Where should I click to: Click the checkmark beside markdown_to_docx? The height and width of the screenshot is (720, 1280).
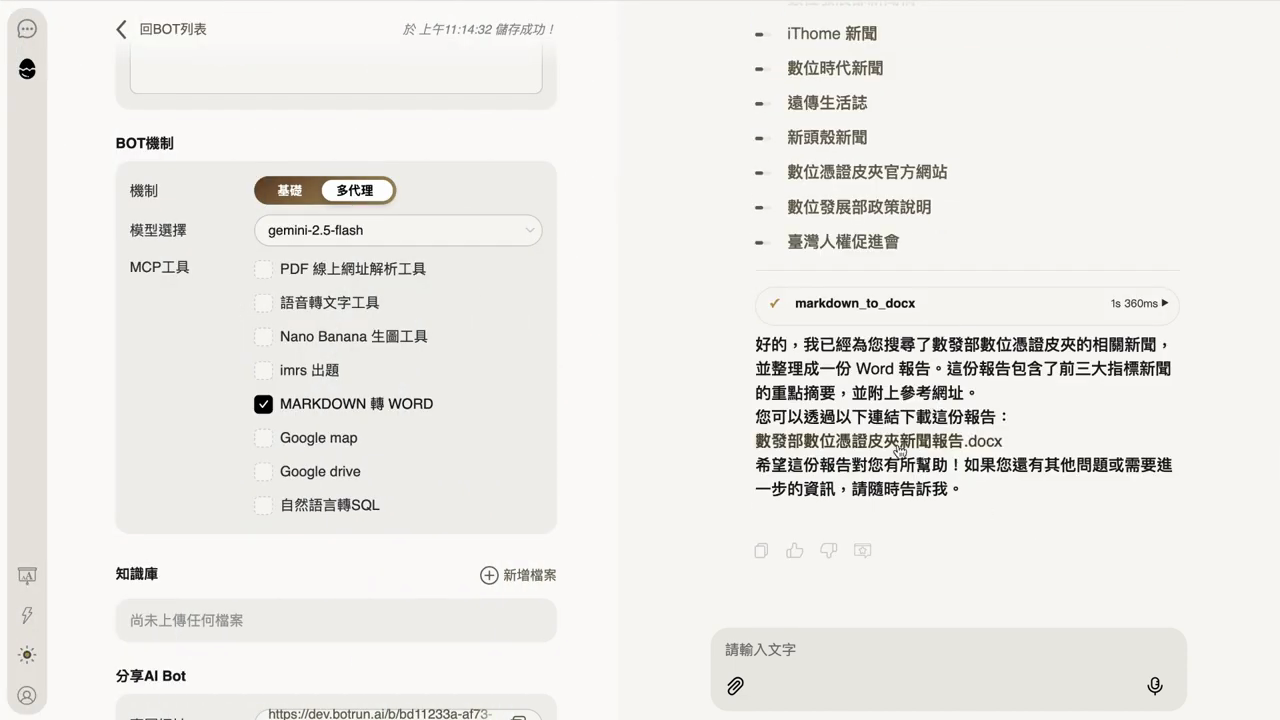click(775, 303)
